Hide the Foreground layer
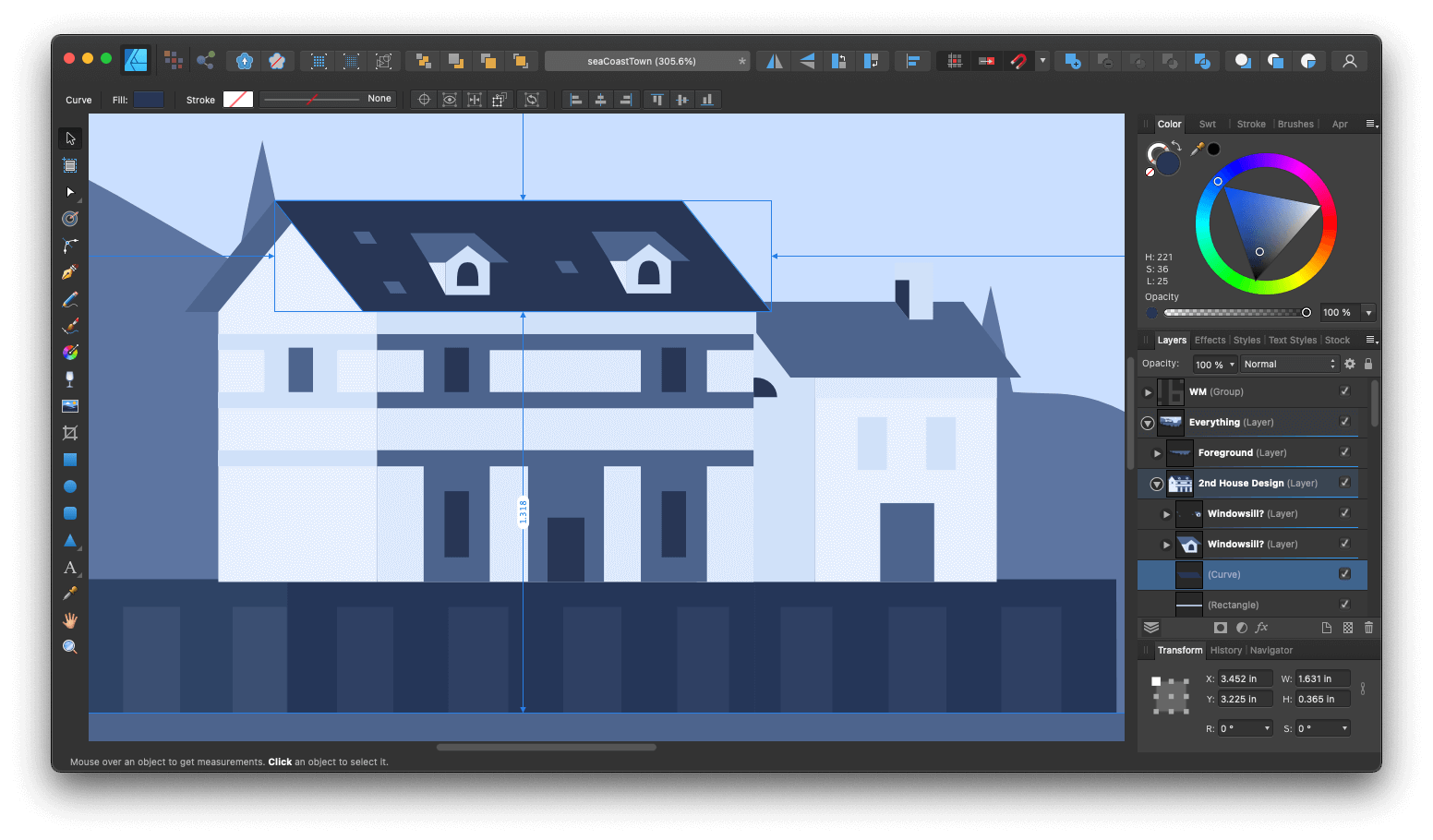 (x=1344, y=452)
